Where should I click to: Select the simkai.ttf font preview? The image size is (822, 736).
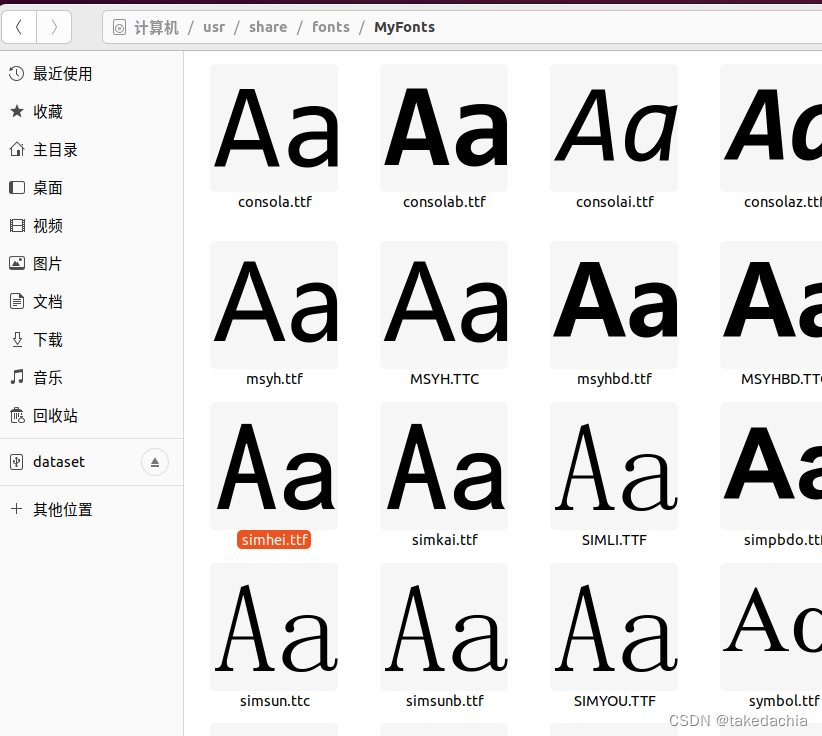(444, 466)
